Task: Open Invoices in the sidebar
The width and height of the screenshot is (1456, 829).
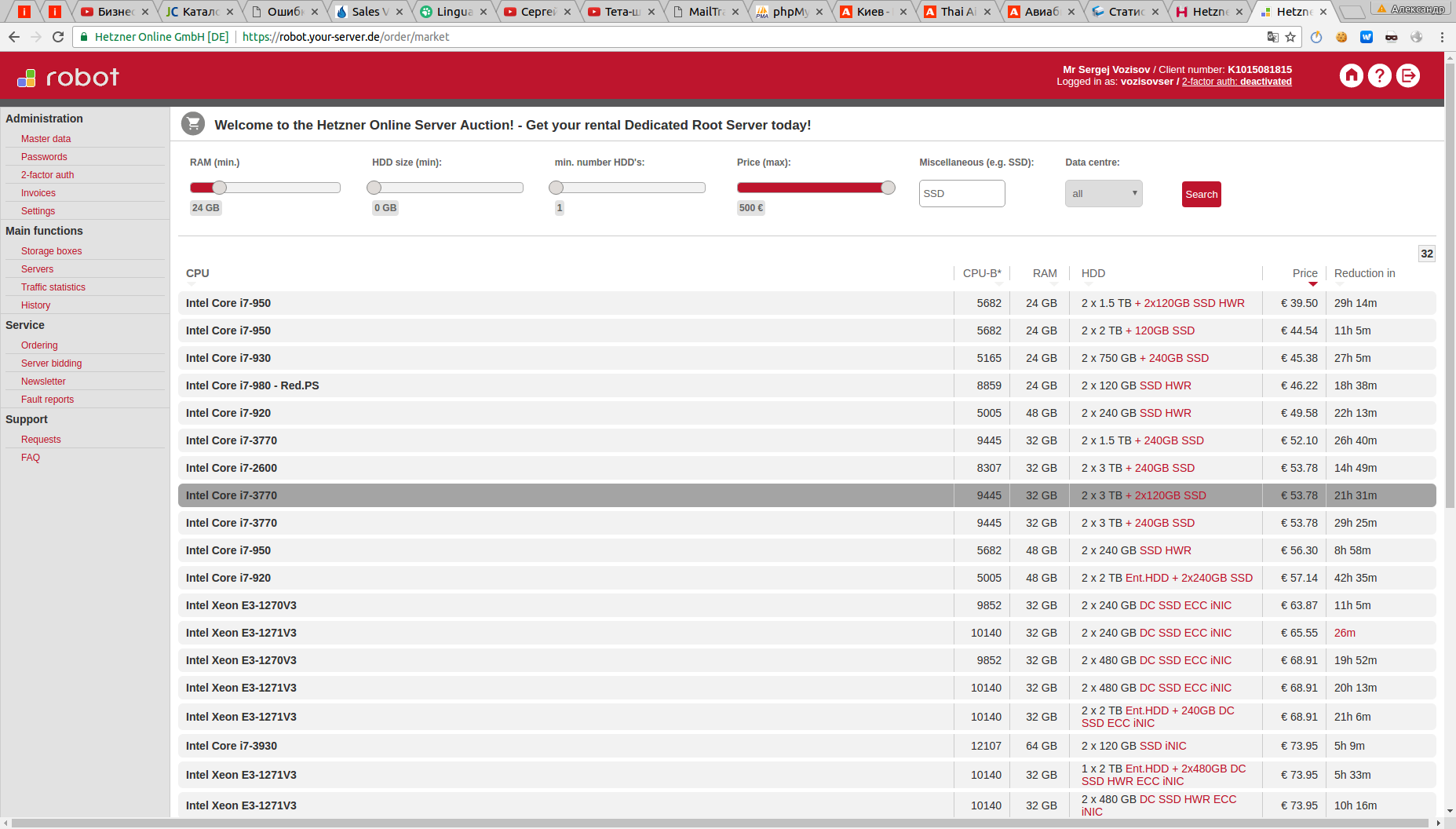Action: 38,193
